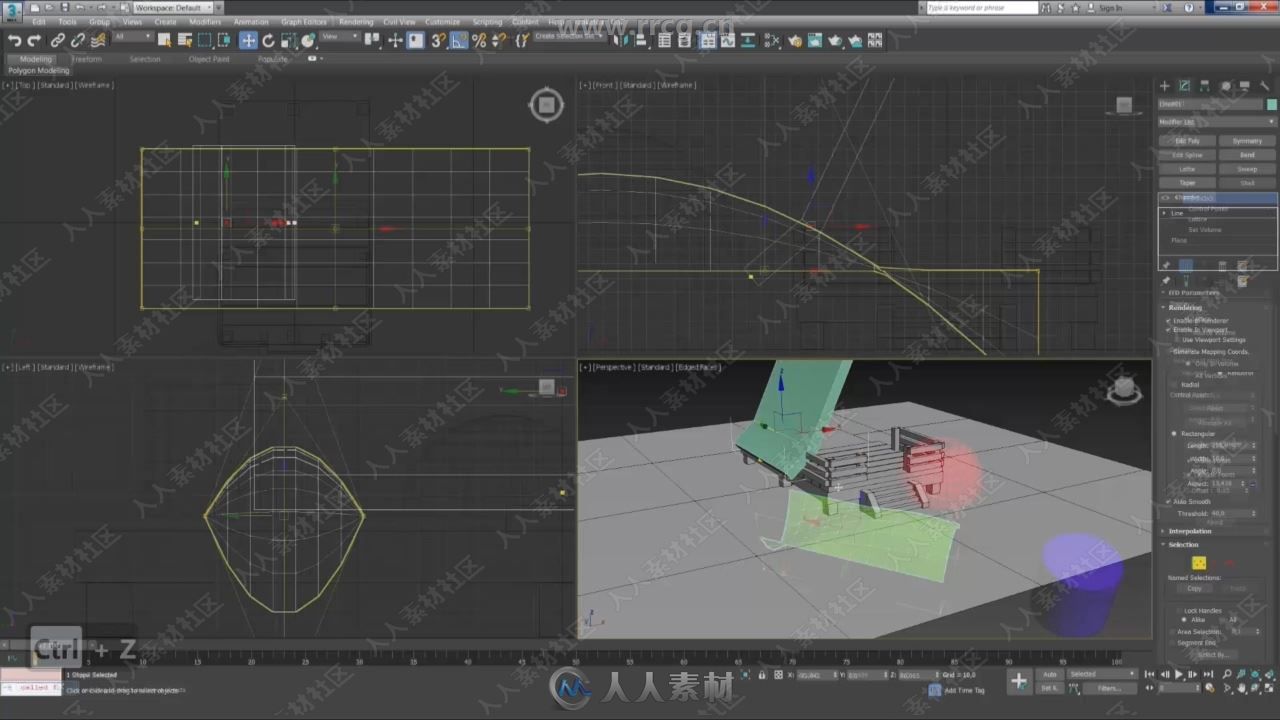The image size is (1280, 720).
Task: Open the Tools menu
Action: click(67, 21)
